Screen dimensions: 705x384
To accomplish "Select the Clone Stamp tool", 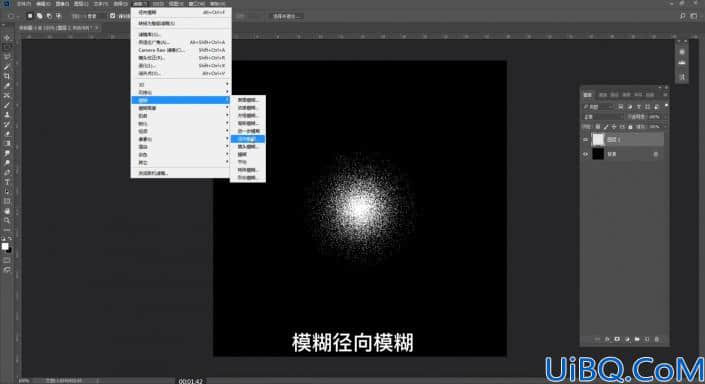I will pos(7,115).
